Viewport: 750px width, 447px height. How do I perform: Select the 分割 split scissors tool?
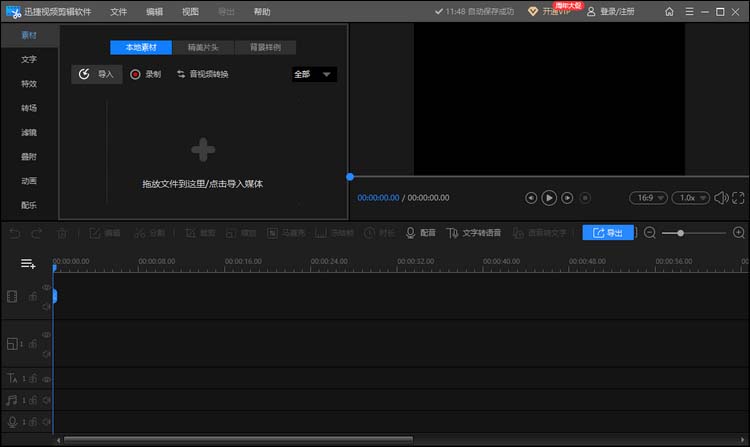tap(149, 233)
